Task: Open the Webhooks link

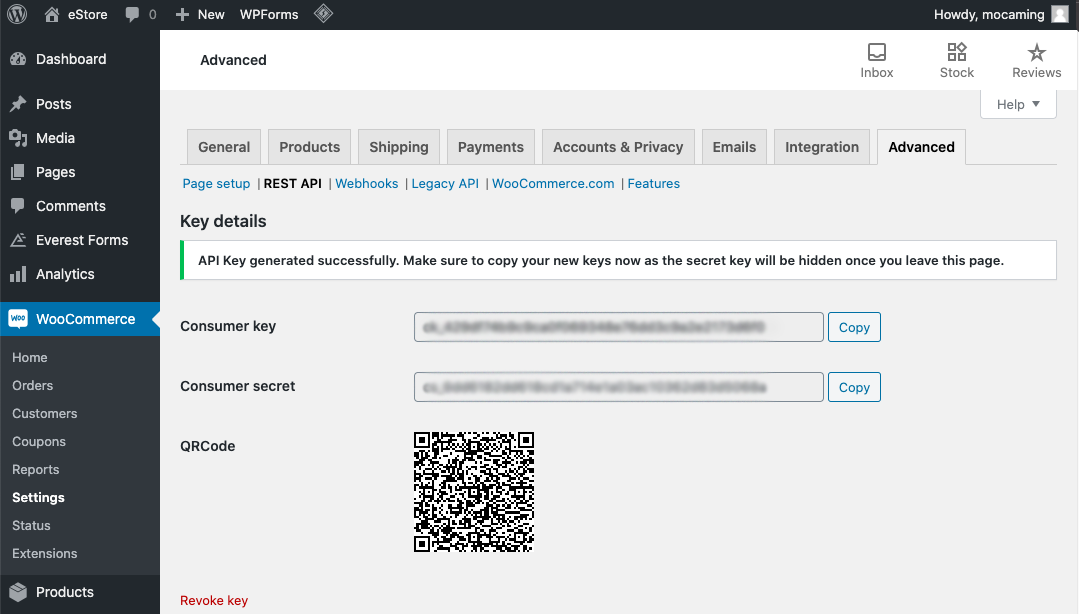Action: 367,184
